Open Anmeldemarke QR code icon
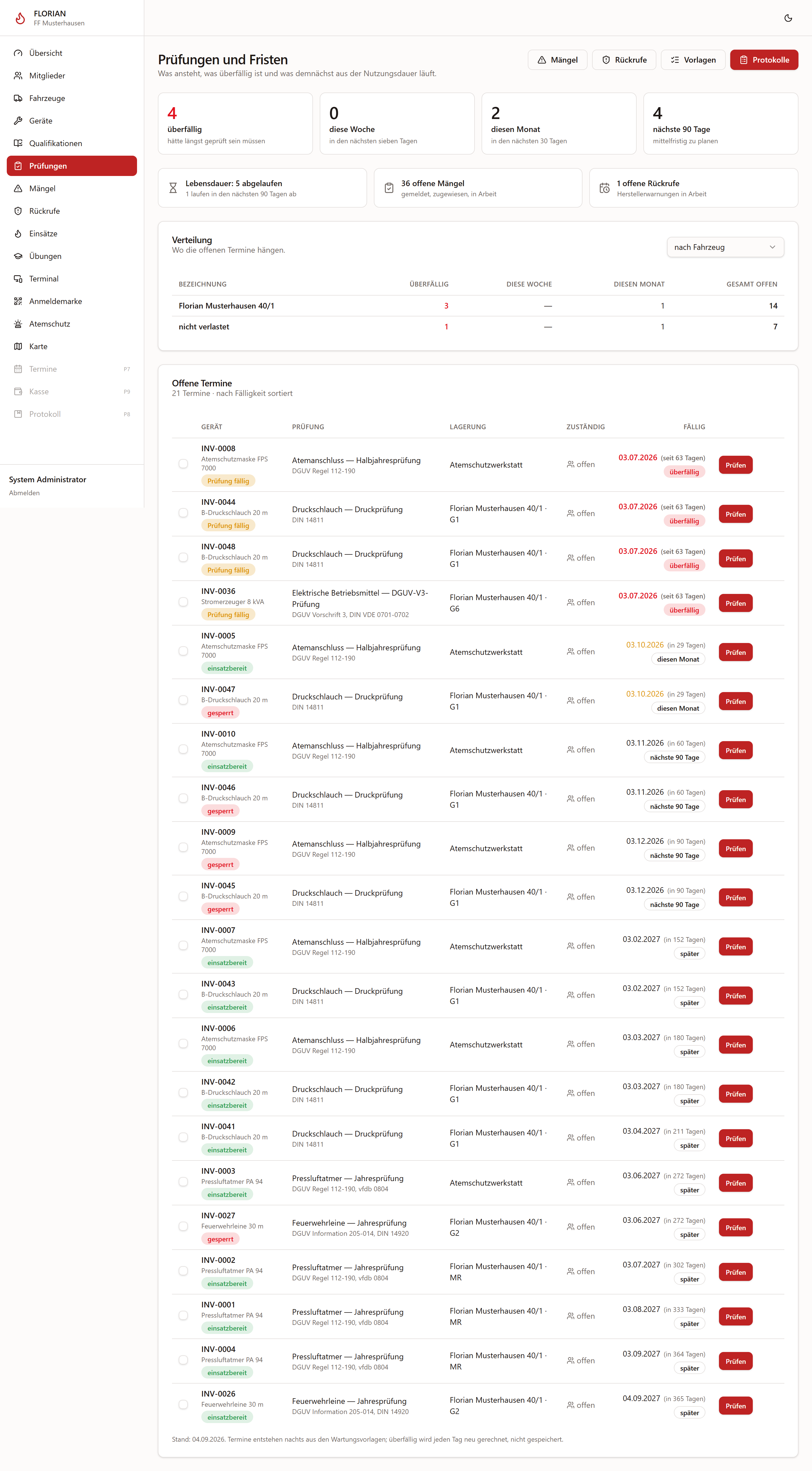Screen dimensions: 812x1471 click(18, 301)
